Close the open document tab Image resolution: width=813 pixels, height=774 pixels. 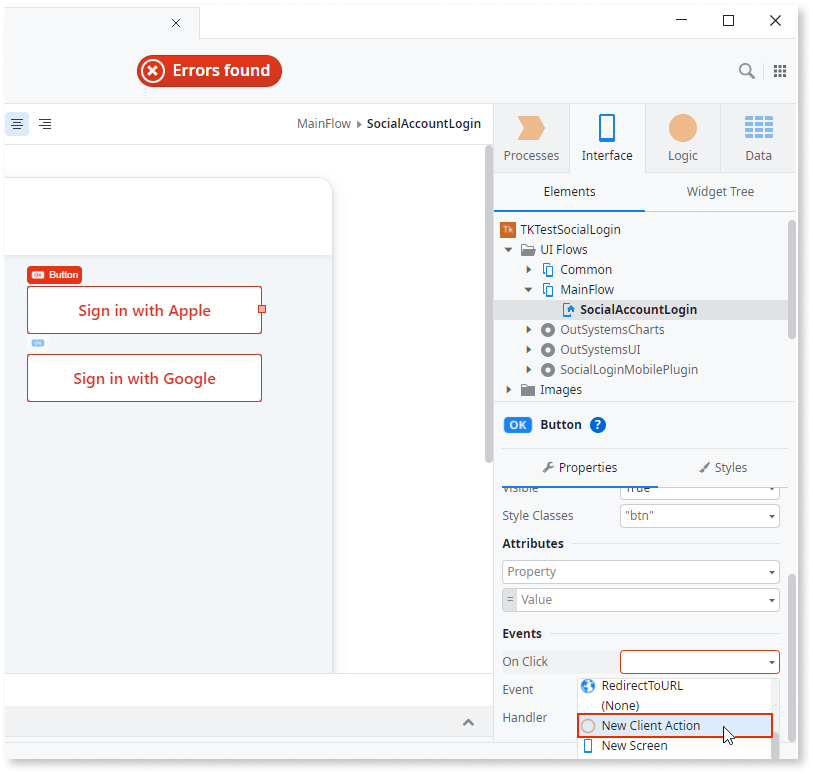[176, 23]
